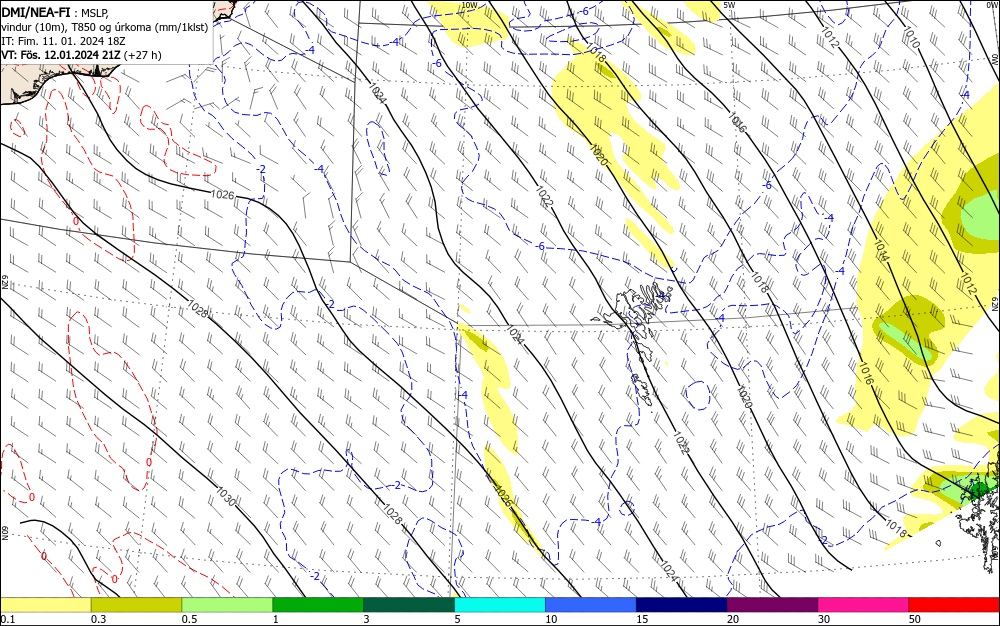
Task: Select the green 1–3 legend swatch
Action: pyautogui.click(x=318, y=605)
